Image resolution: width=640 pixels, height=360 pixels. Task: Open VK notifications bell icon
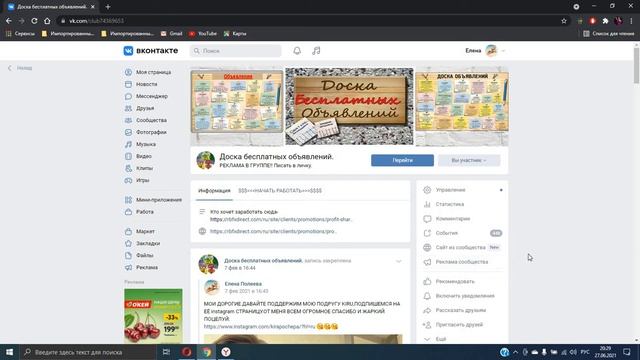coord(297,51)
